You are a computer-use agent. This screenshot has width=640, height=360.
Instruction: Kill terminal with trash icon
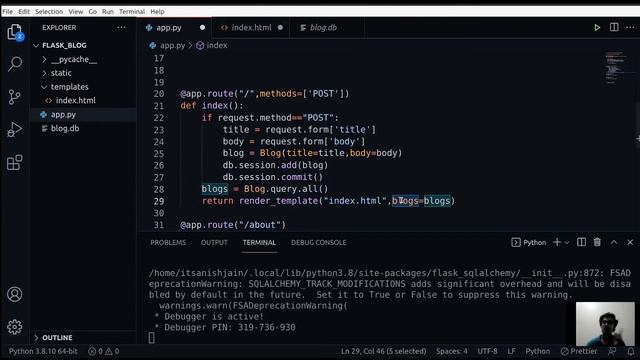tap(597, 242)
